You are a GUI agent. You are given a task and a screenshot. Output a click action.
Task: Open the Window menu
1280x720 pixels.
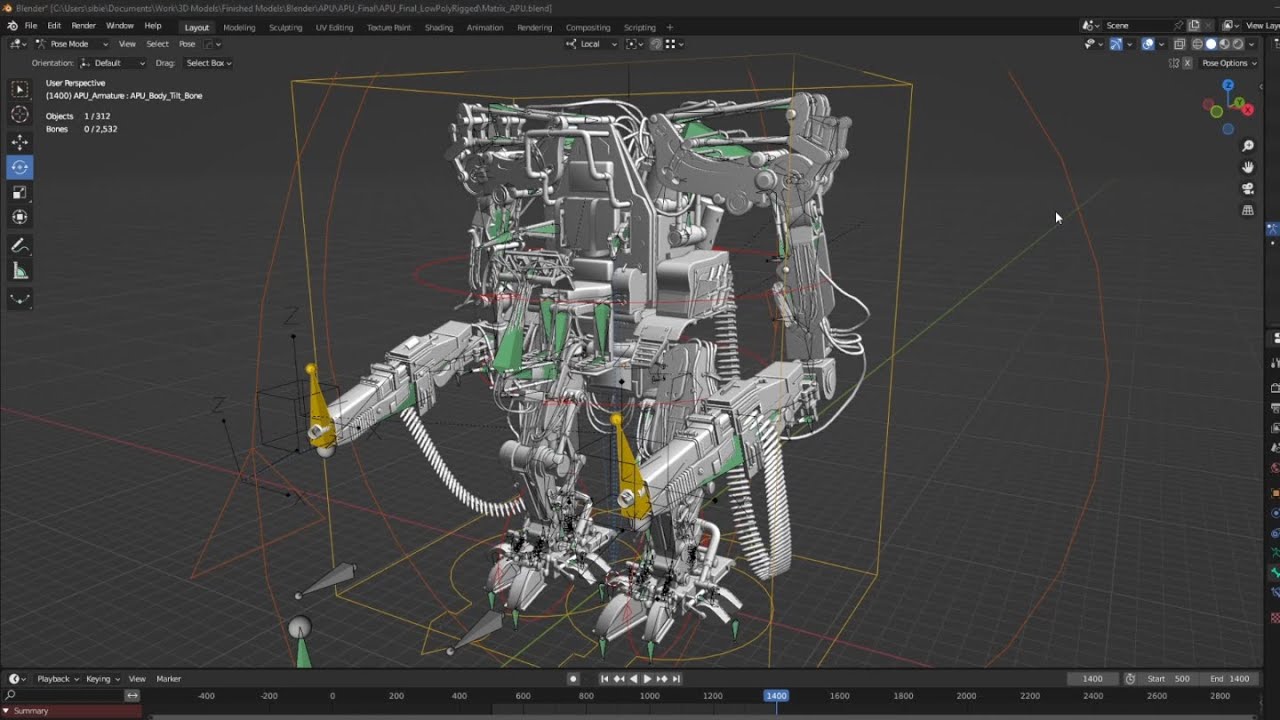coord(120,26)
